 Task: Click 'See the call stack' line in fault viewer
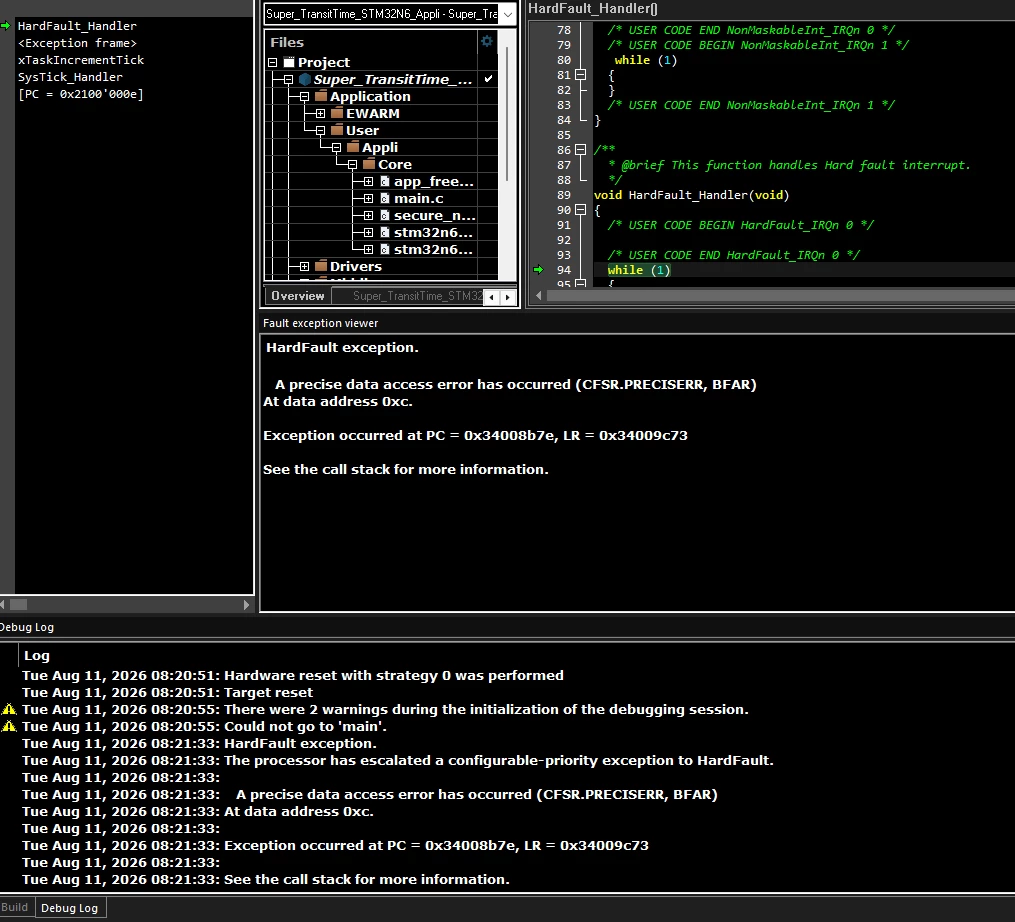(x=405, y=469)
